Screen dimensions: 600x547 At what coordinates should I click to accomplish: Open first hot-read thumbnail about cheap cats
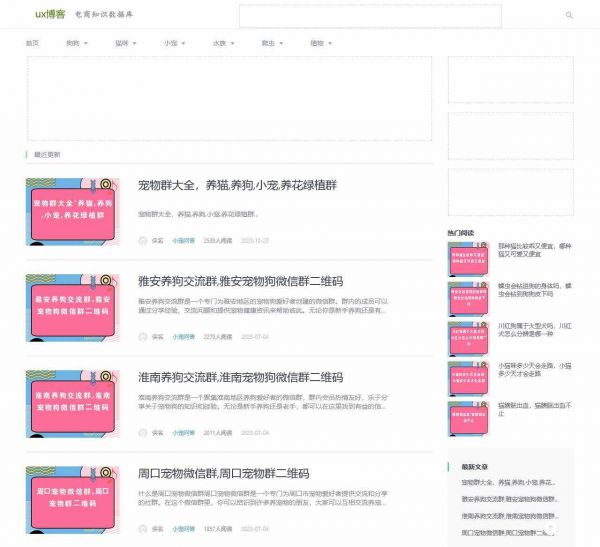pyautogui.click(x=469, y=259)
